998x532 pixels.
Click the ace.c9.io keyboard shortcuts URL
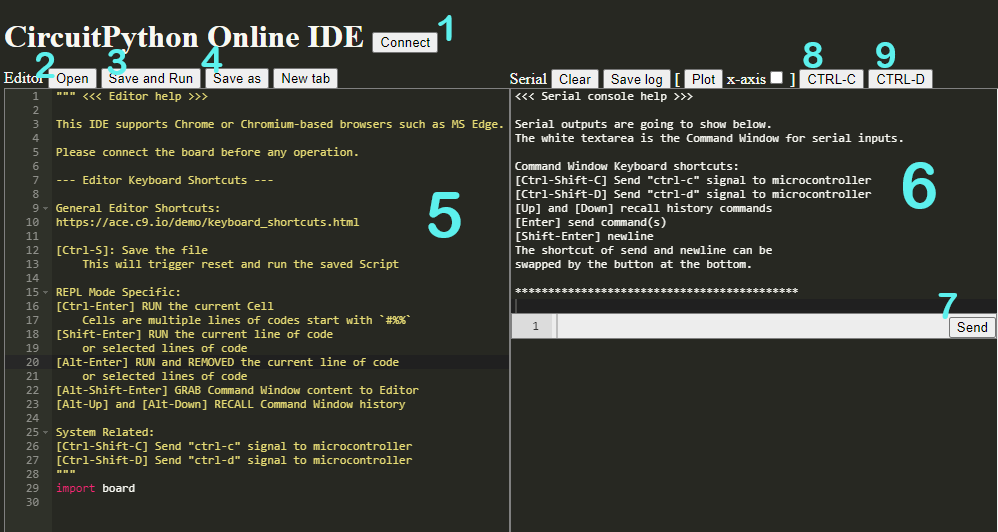point(207,222)
